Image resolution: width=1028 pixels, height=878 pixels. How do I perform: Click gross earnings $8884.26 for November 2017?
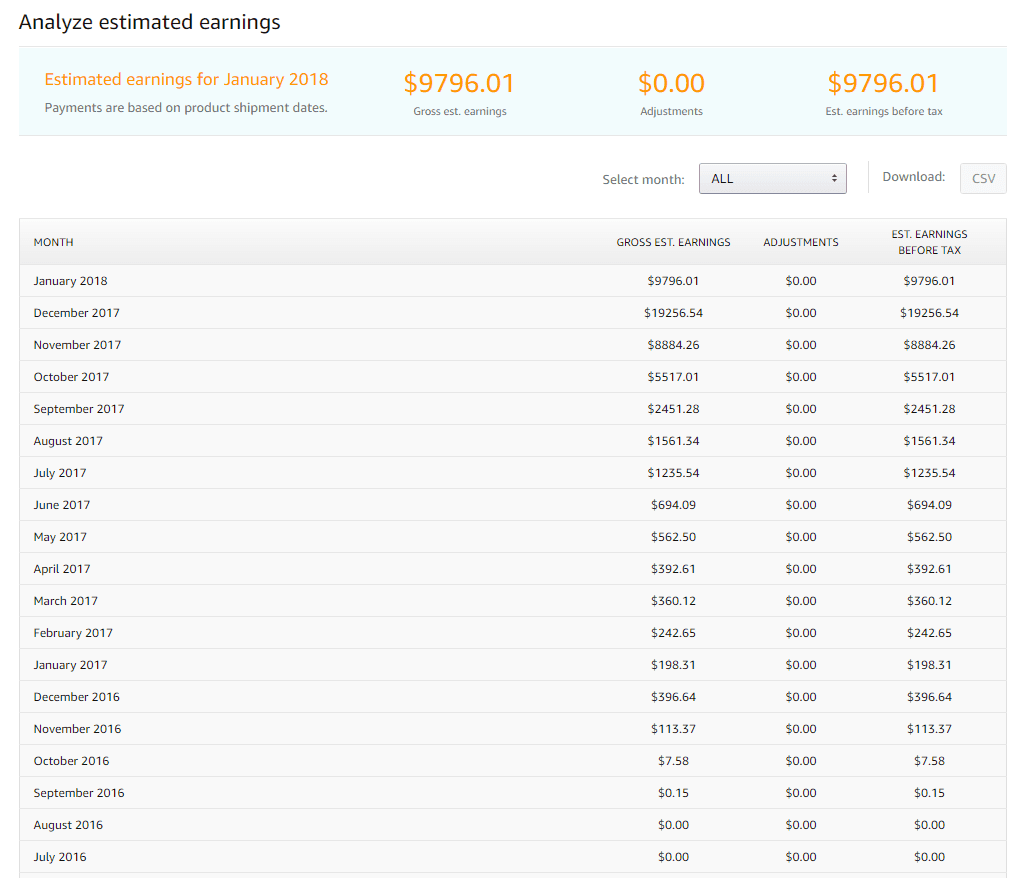673,345
